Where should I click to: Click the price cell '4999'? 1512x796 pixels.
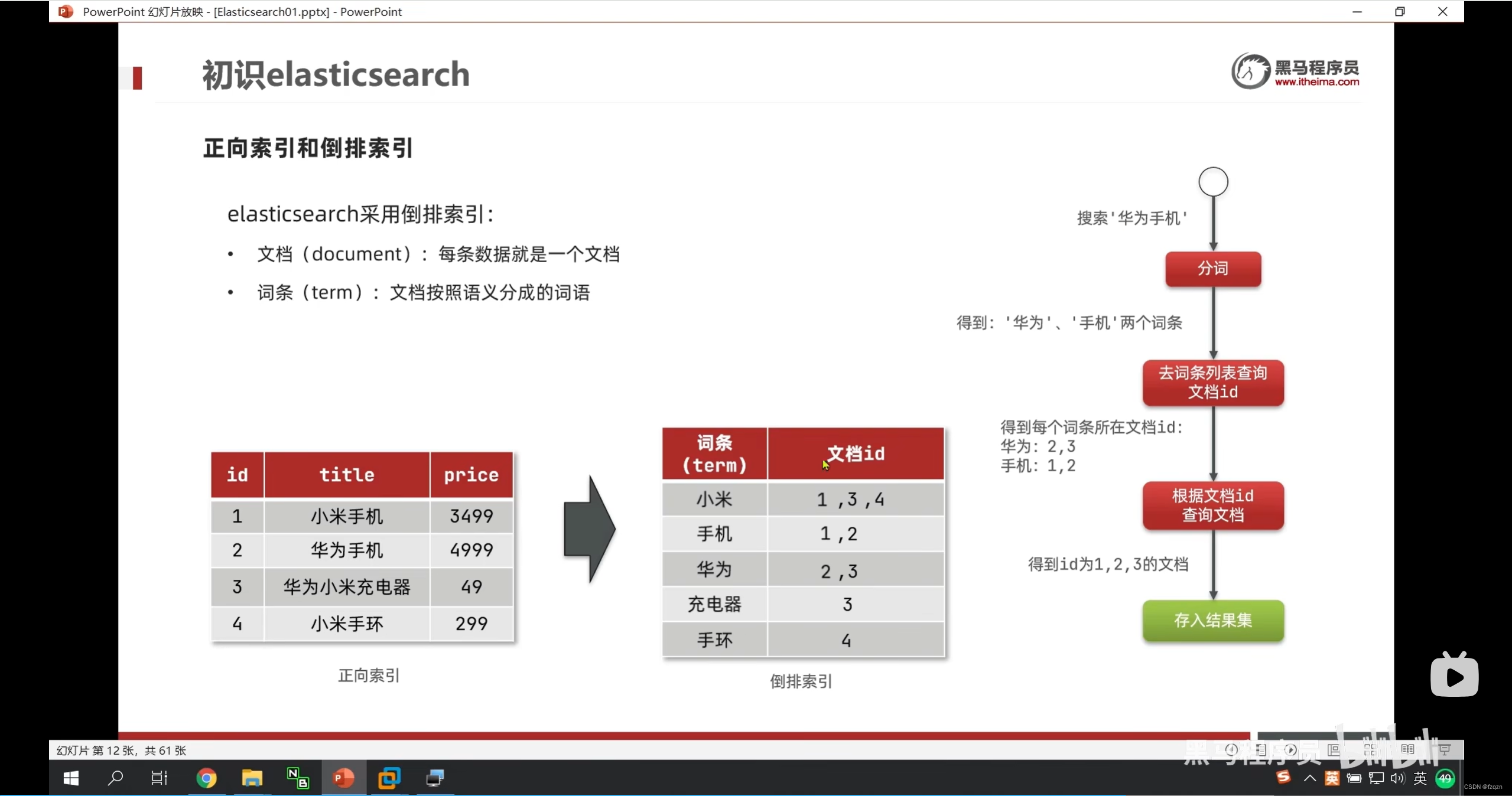472,550
